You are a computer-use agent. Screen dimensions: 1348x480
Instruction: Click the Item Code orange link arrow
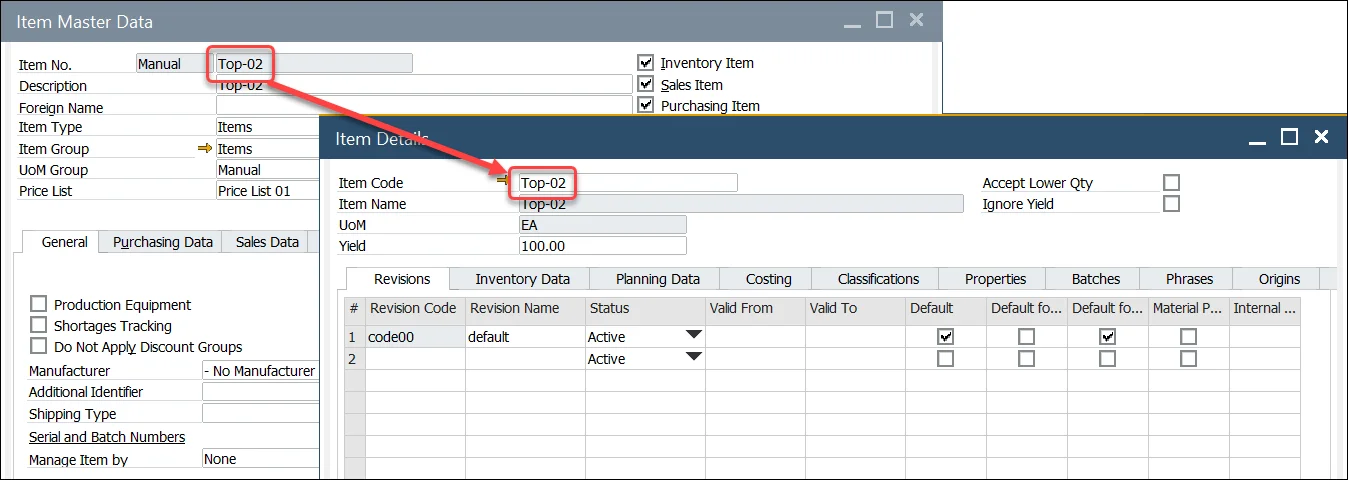(x=503, y=179)
